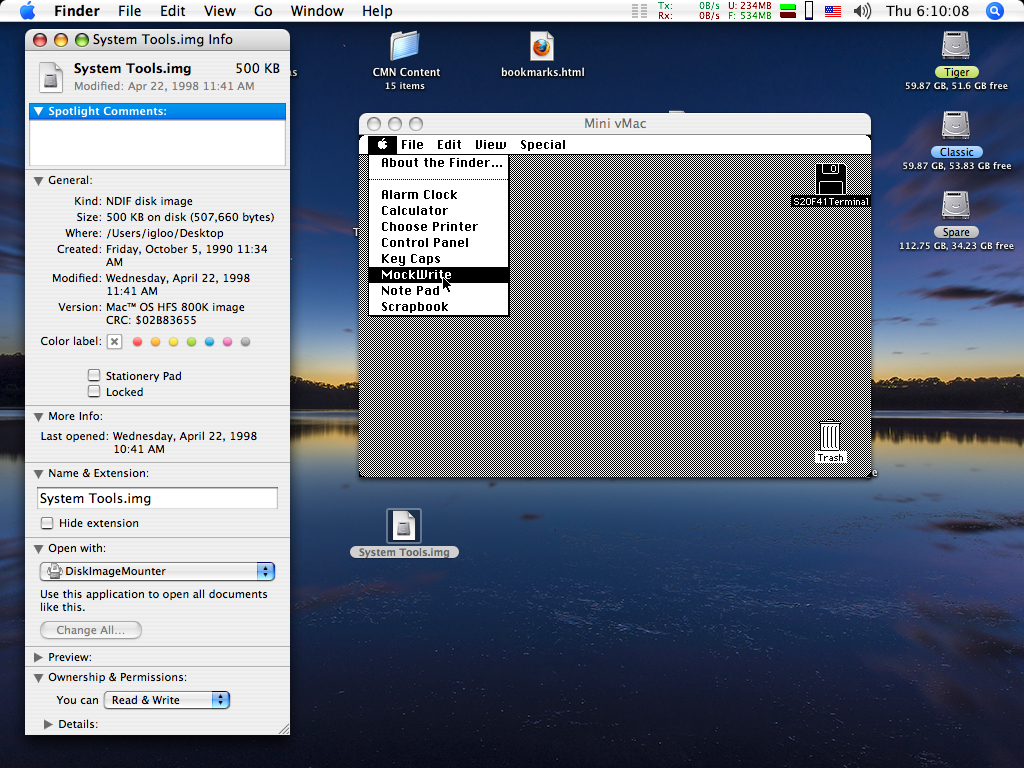1024x768 pixels.
Task: Choose Key Caps from the Apple menu
Action: point(438,259)
